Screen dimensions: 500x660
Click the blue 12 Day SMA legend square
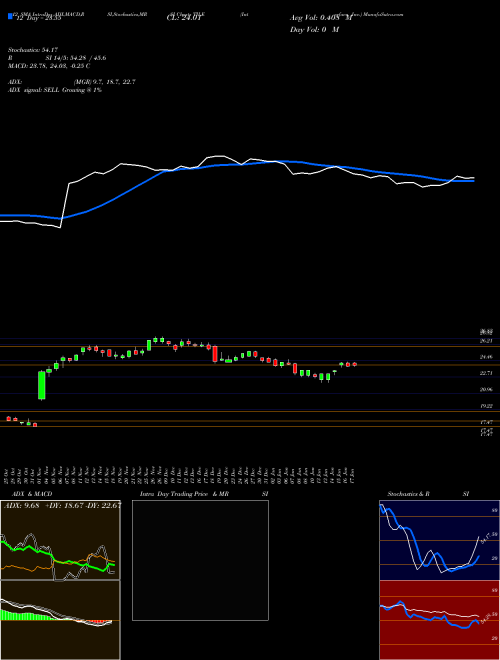10,16
